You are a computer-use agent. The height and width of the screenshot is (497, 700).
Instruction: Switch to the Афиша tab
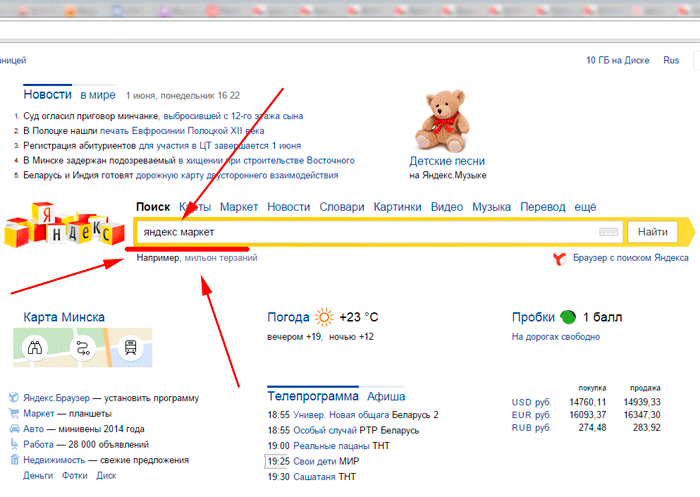coord(386,397)
